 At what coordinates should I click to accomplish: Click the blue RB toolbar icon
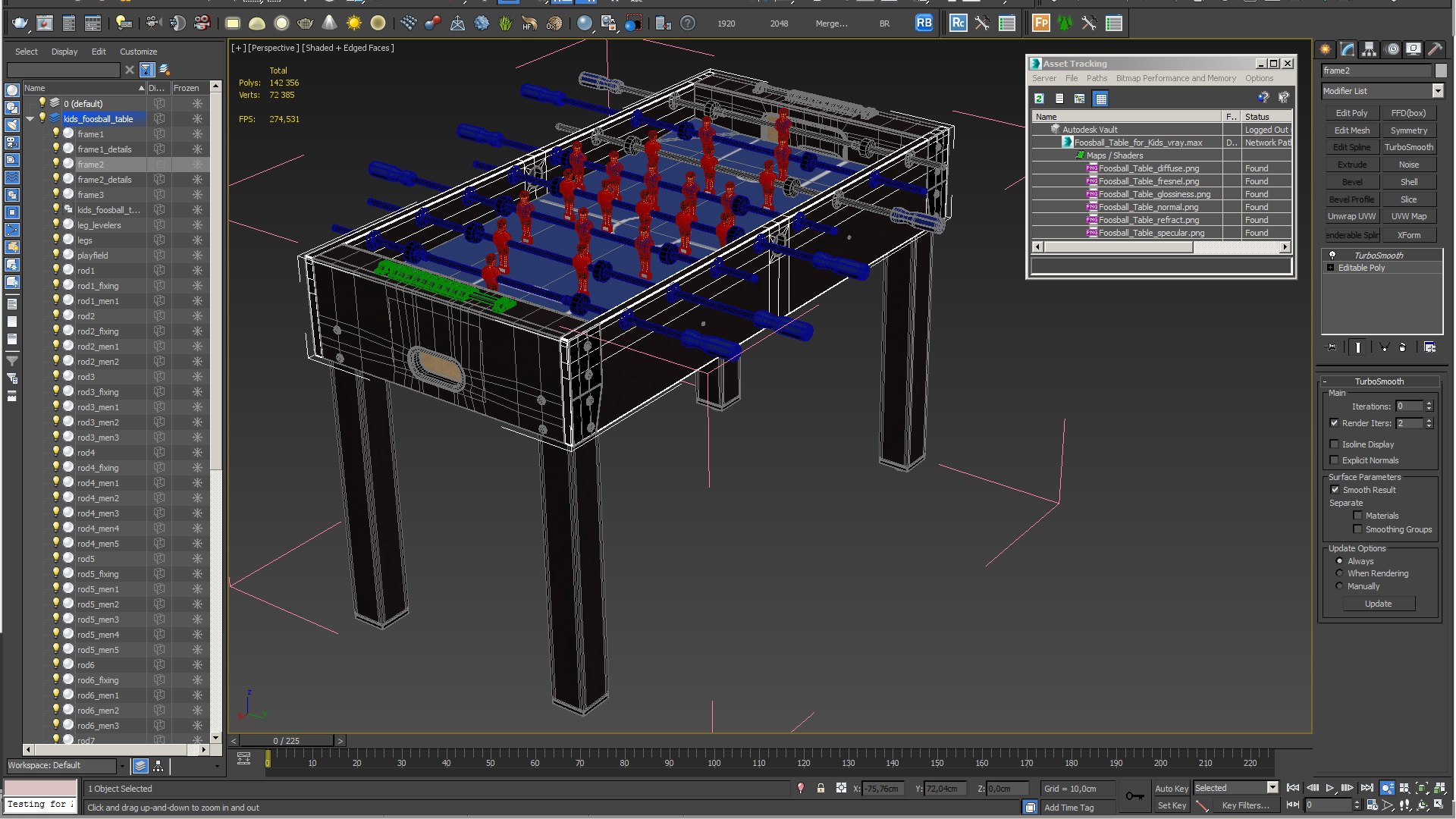(x=924, y=24)
